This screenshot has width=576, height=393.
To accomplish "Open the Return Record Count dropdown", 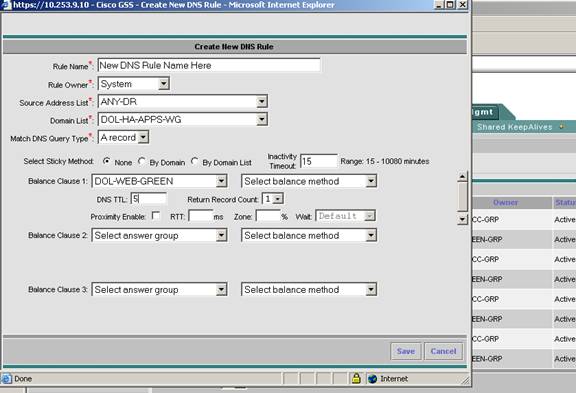I will click(273, 199).
